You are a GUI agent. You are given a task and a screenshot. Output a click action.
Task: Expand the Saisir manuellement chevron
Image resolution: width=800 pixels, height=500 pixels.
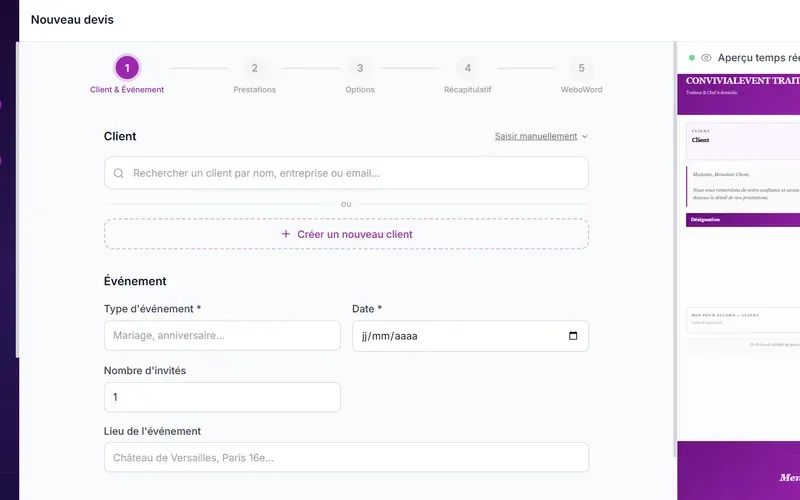click(x=585, y=136)
